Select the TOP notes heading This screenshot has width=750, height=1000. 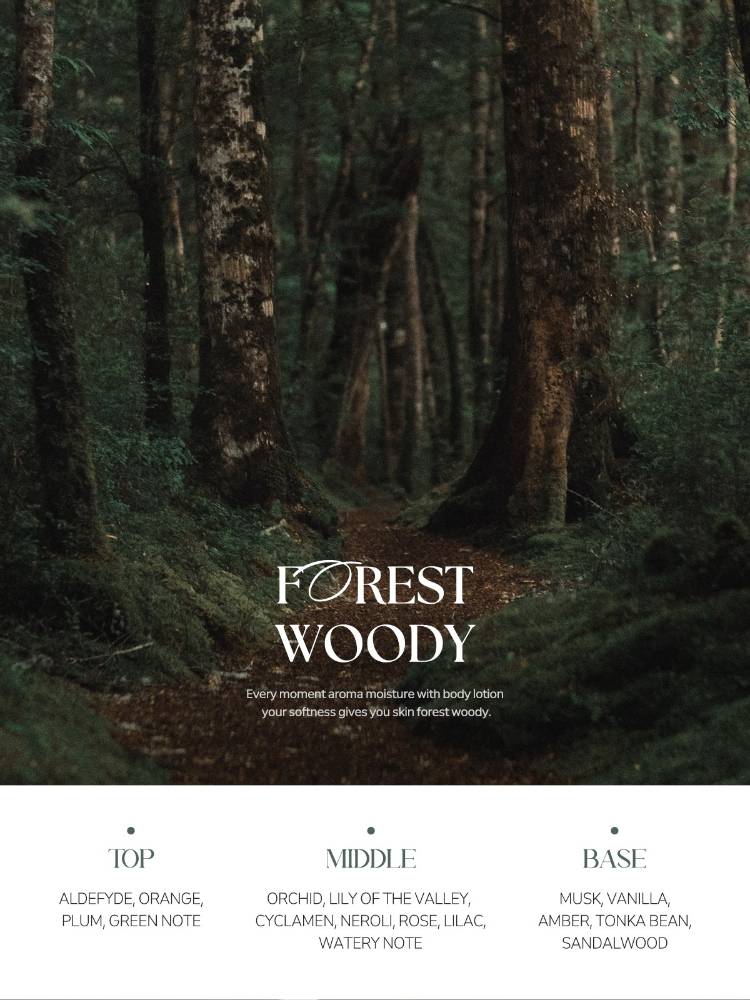click(131, 859)
